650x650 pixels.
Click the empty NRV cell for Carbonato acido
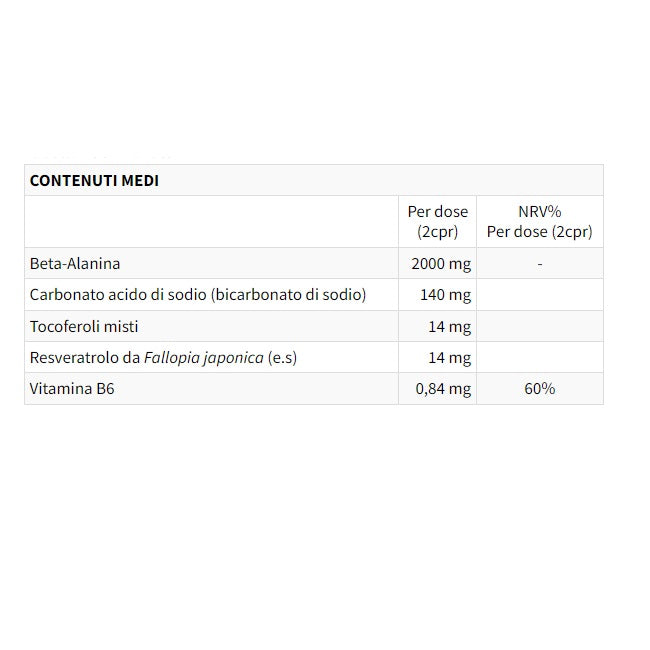540,295
